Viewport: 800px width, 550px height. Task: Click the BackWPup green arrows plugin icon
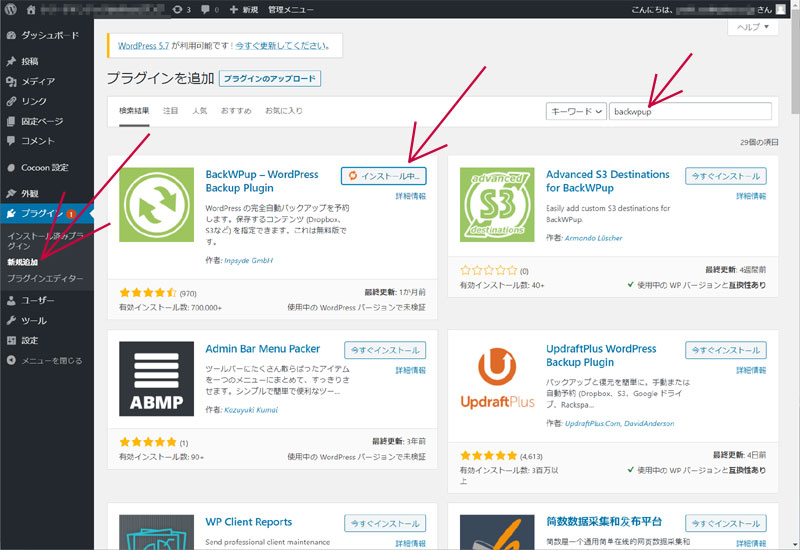[x=157, y=205]
